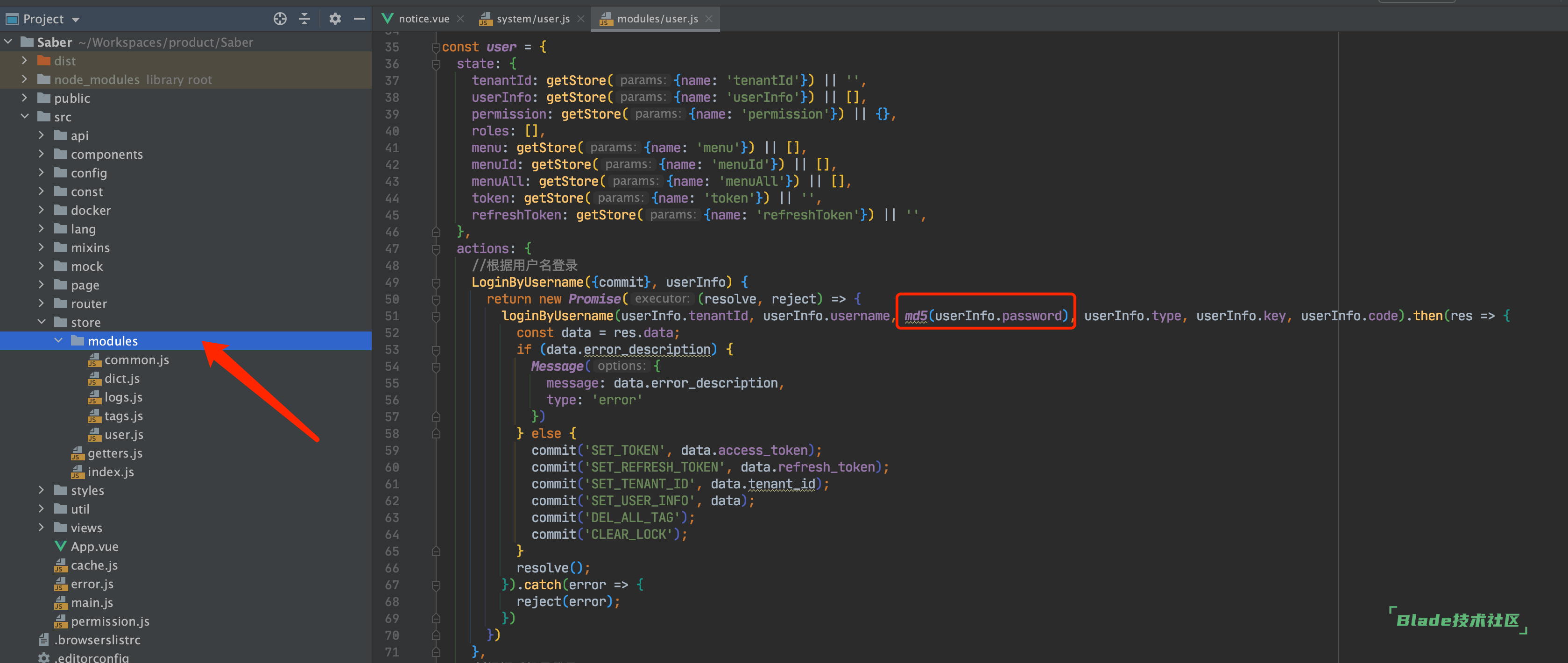Open the Project view dropdown

tap(76, 20)
